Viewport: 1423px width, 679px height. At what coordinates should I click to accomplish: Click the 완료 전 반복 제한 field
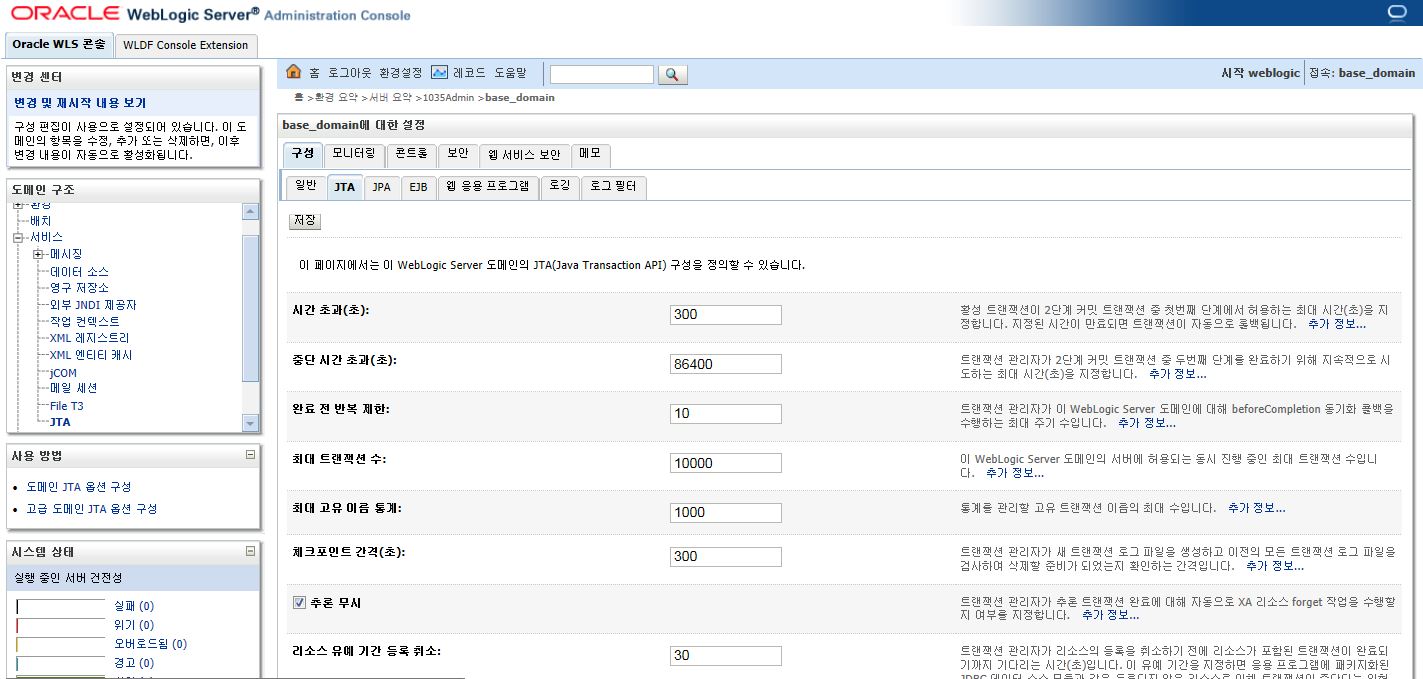click(x=725, y=413)
